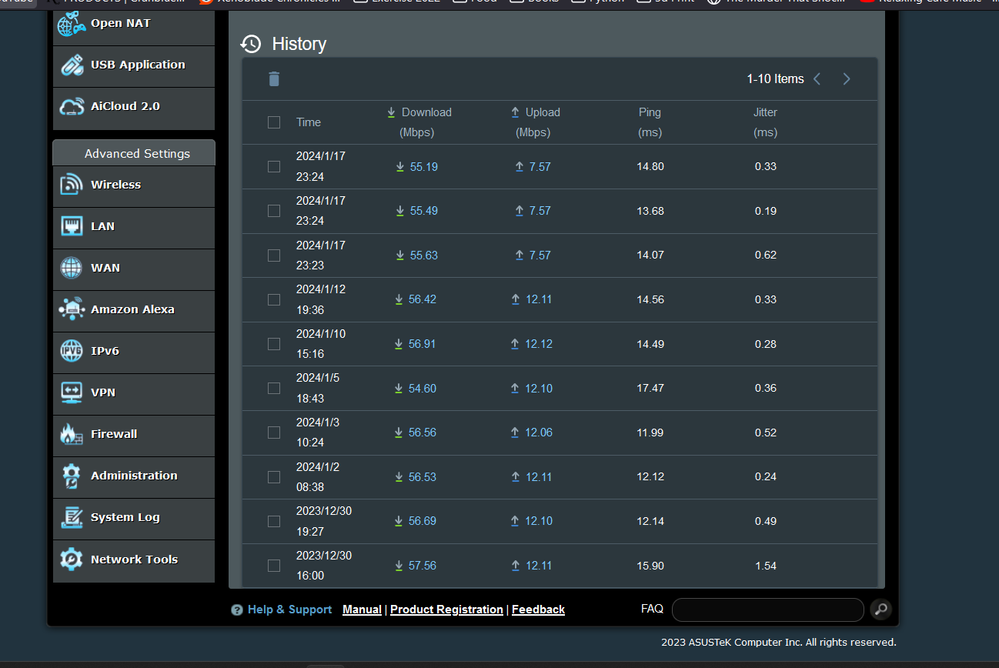999x668 pixels.
Task: Click the Wireless sidebar icon
Action: click(x=72, y=185)
